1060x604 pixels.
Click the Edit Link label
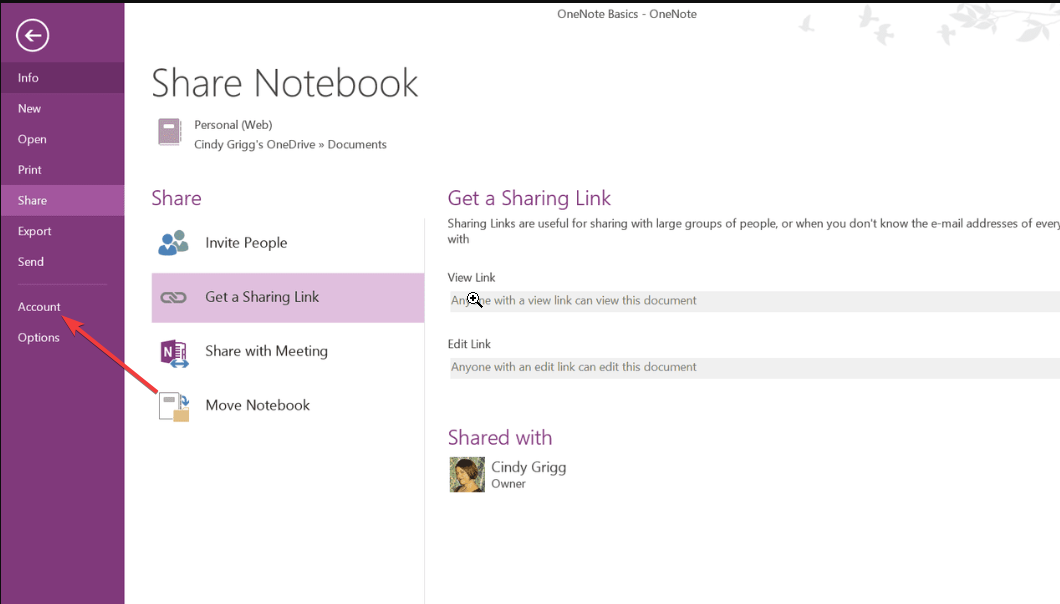(469, 344)
